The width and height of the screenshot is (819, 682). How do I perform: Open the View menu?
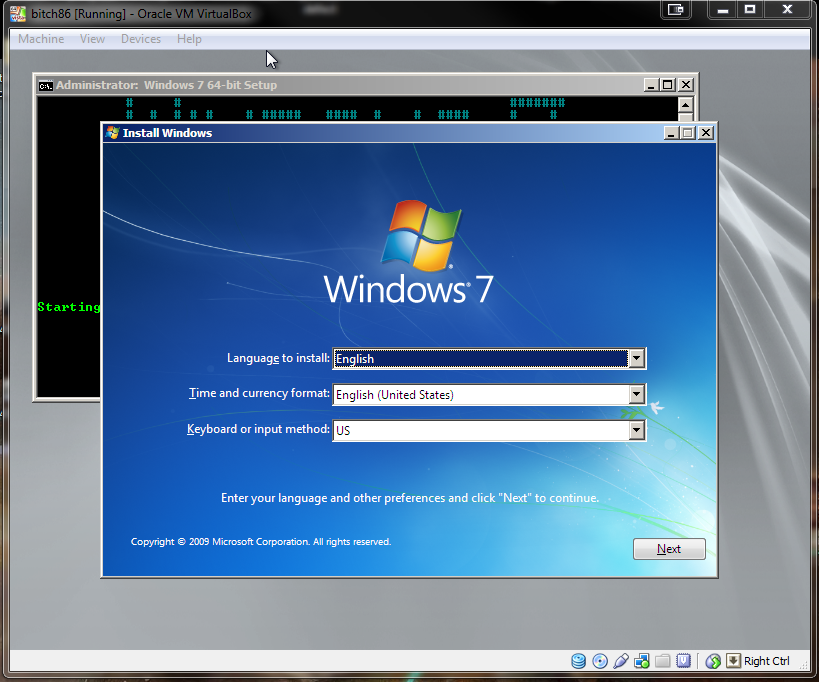click(92, 39)
